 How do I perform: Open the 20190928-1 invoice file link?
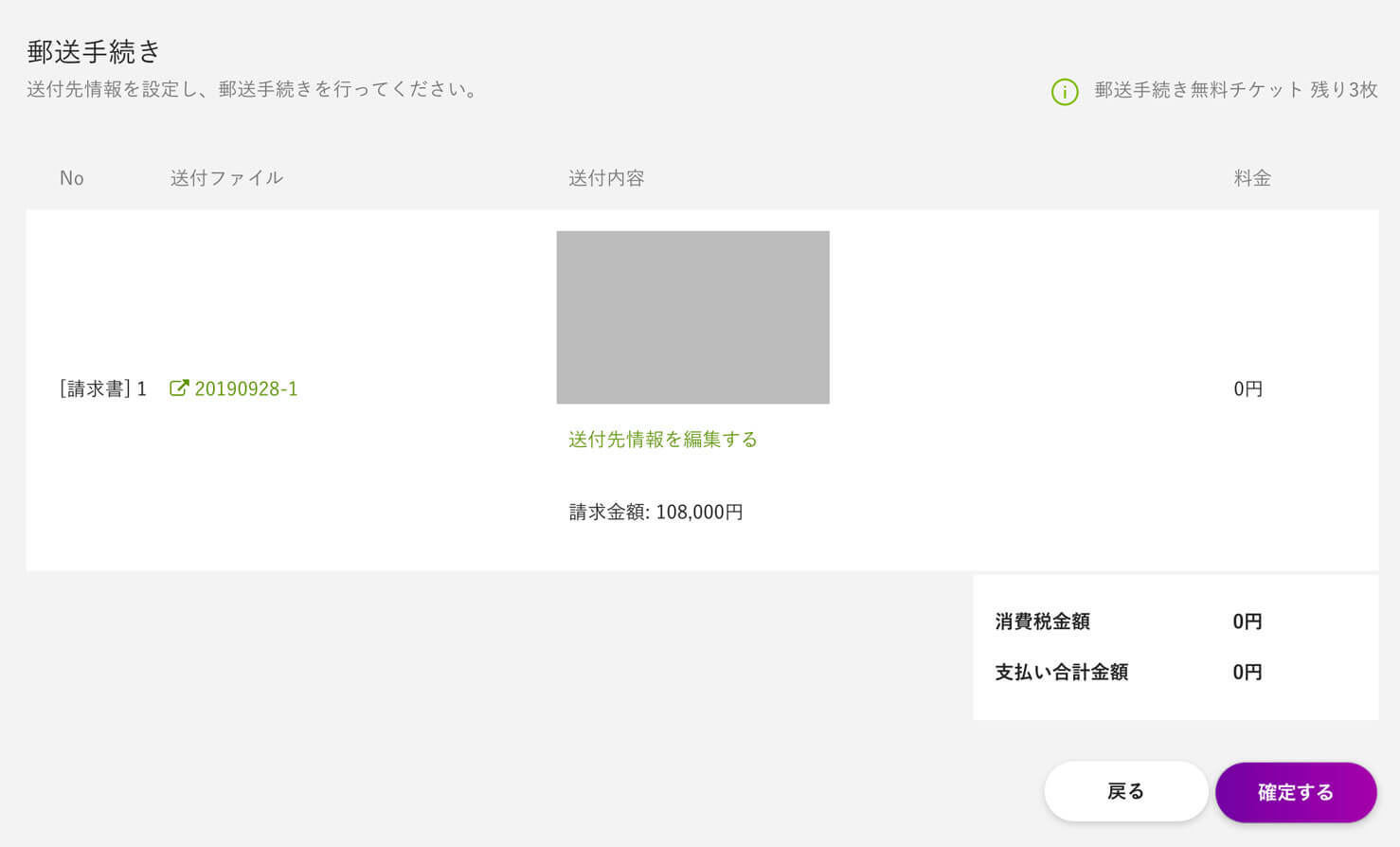point(245,388)
